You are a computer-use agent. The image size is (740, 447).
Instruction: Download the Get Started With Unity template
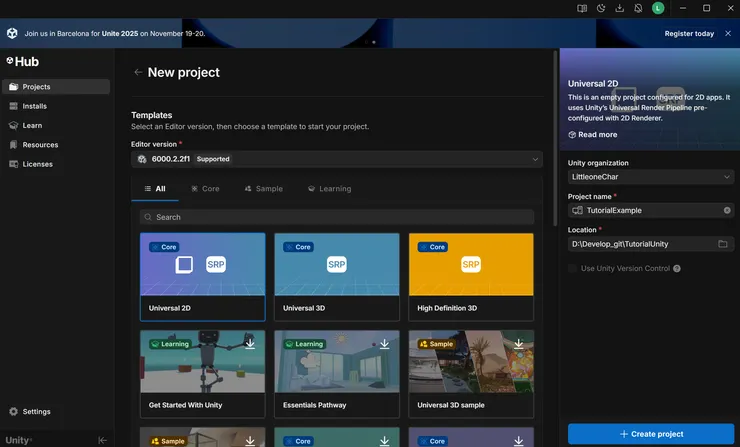pos(249,343)
